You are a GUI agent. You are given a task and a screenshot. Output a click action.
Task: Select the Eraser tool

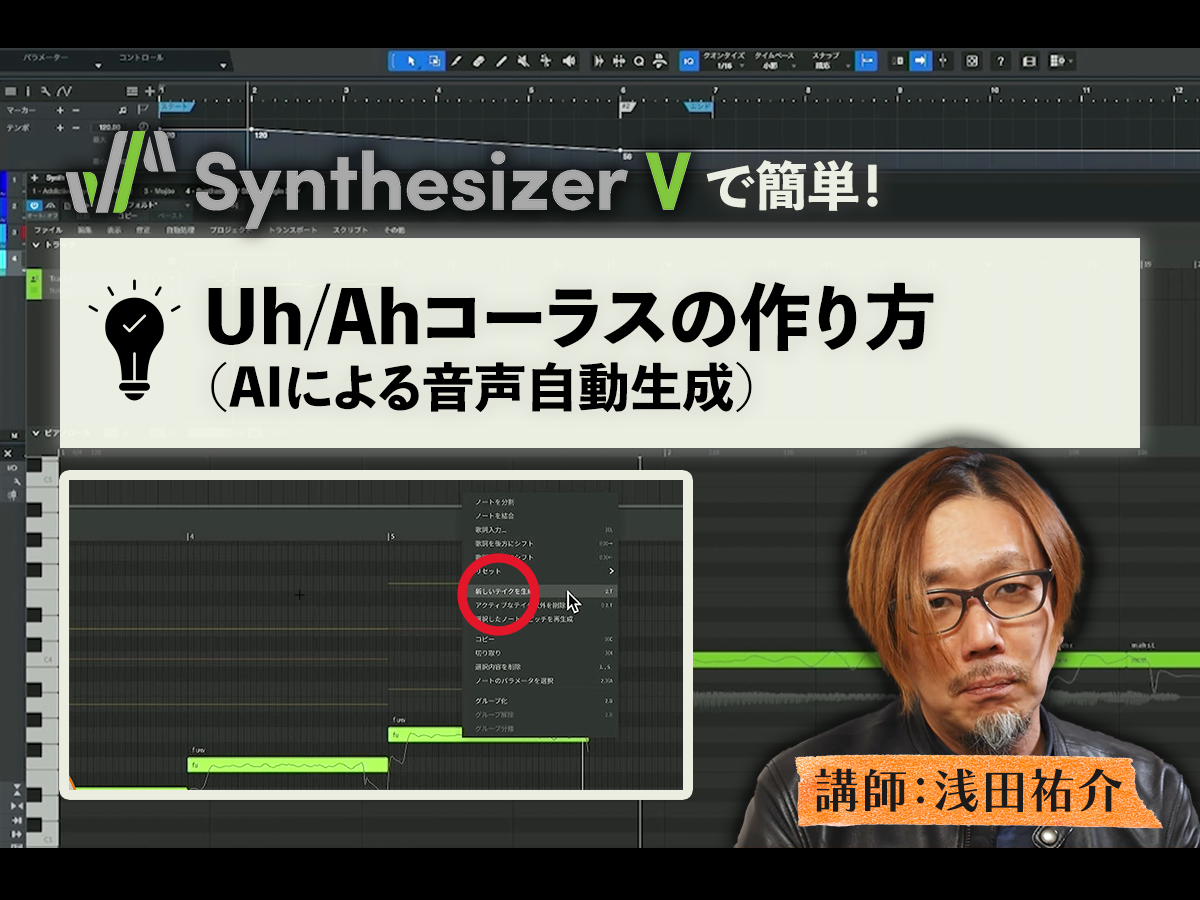(x=479, y=61)
